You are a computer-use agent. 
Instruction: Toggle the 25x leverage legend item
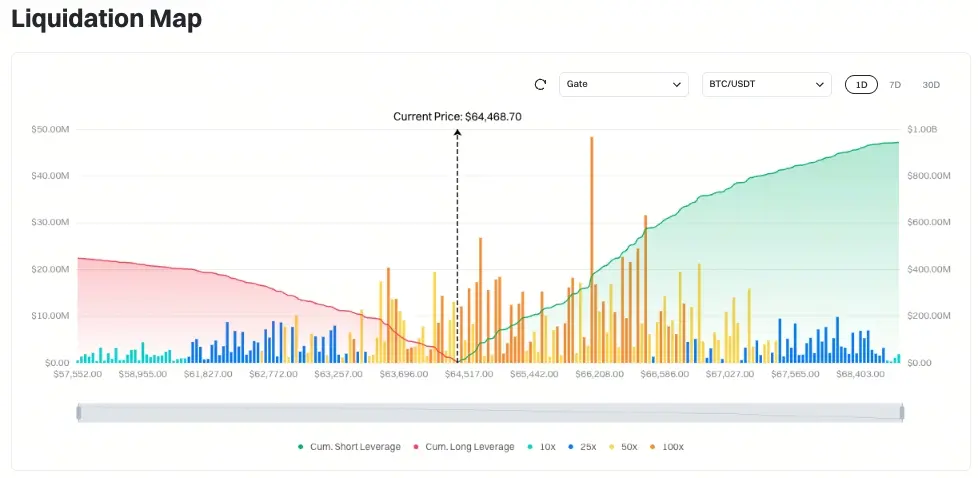pos(582,447)
